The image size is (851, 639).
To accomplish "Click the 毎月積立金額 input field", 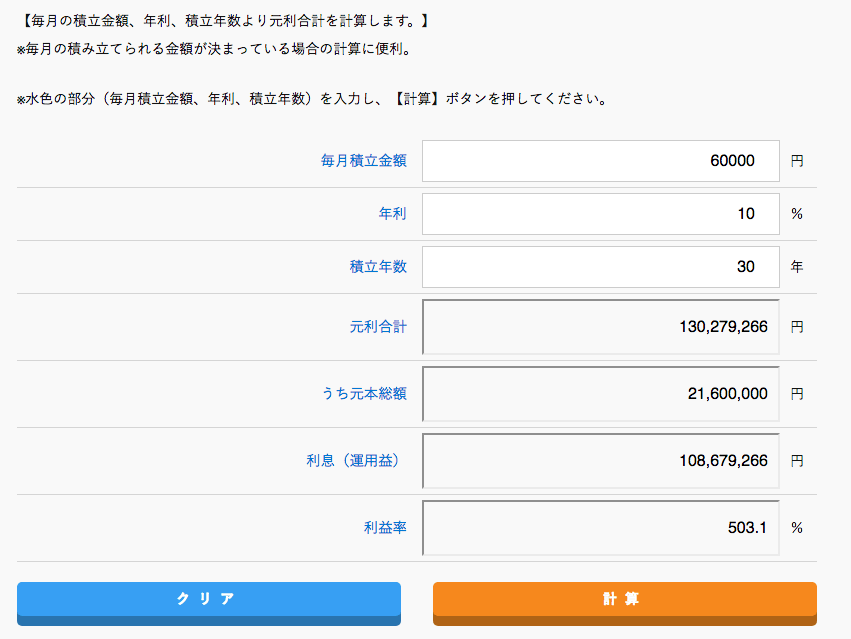I will click(600, 161).
